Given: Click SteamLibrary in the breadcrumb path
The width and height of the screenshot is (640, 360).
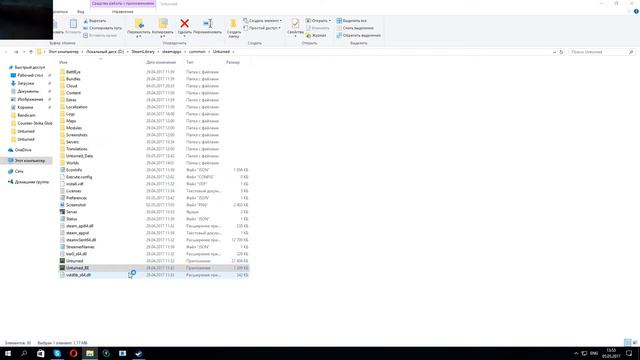Looking at the screenshot, I should point(143,52).
